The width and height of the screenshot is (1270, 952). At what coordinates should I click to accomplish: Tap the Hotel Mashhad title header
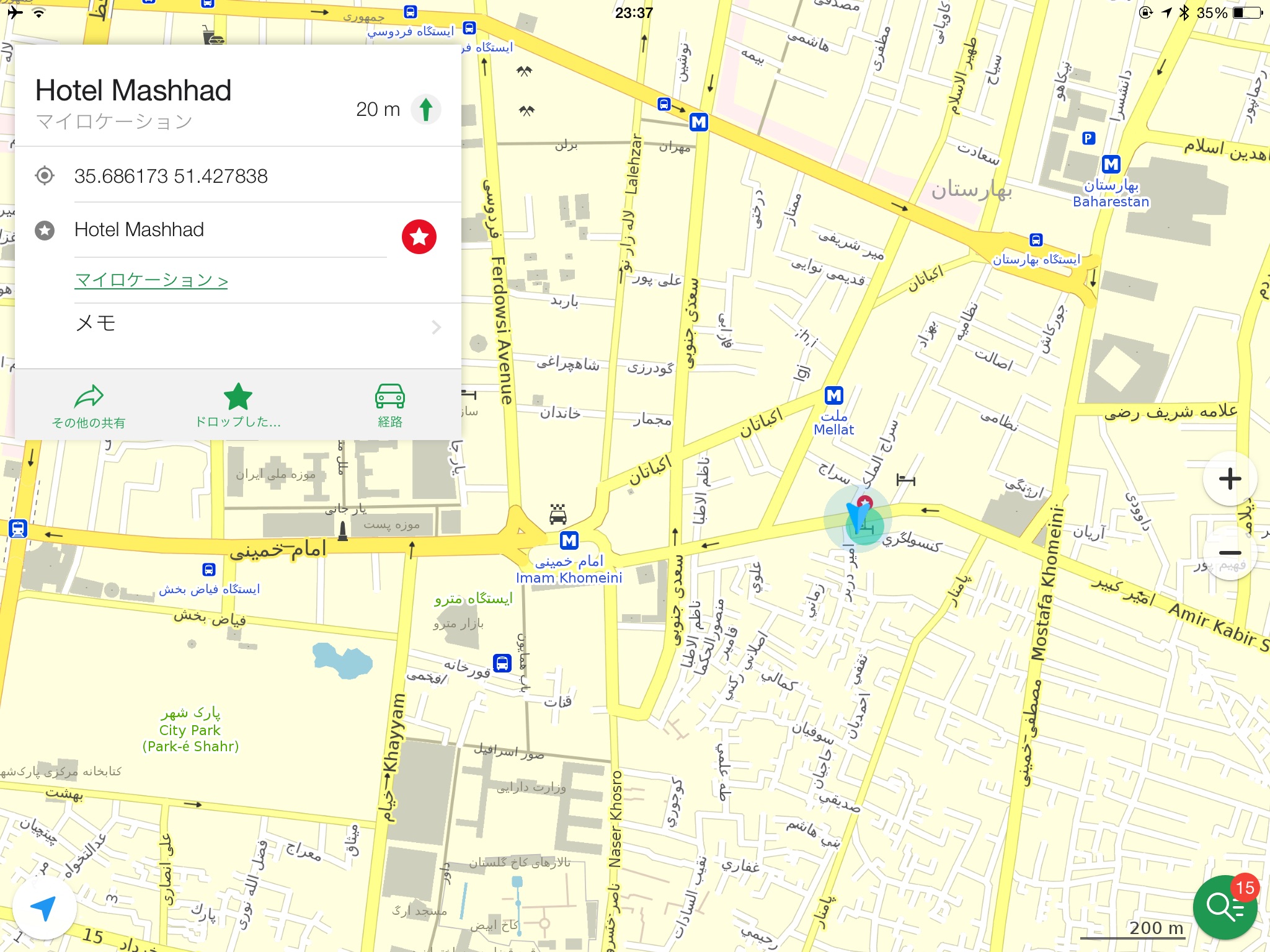[133, 90]
